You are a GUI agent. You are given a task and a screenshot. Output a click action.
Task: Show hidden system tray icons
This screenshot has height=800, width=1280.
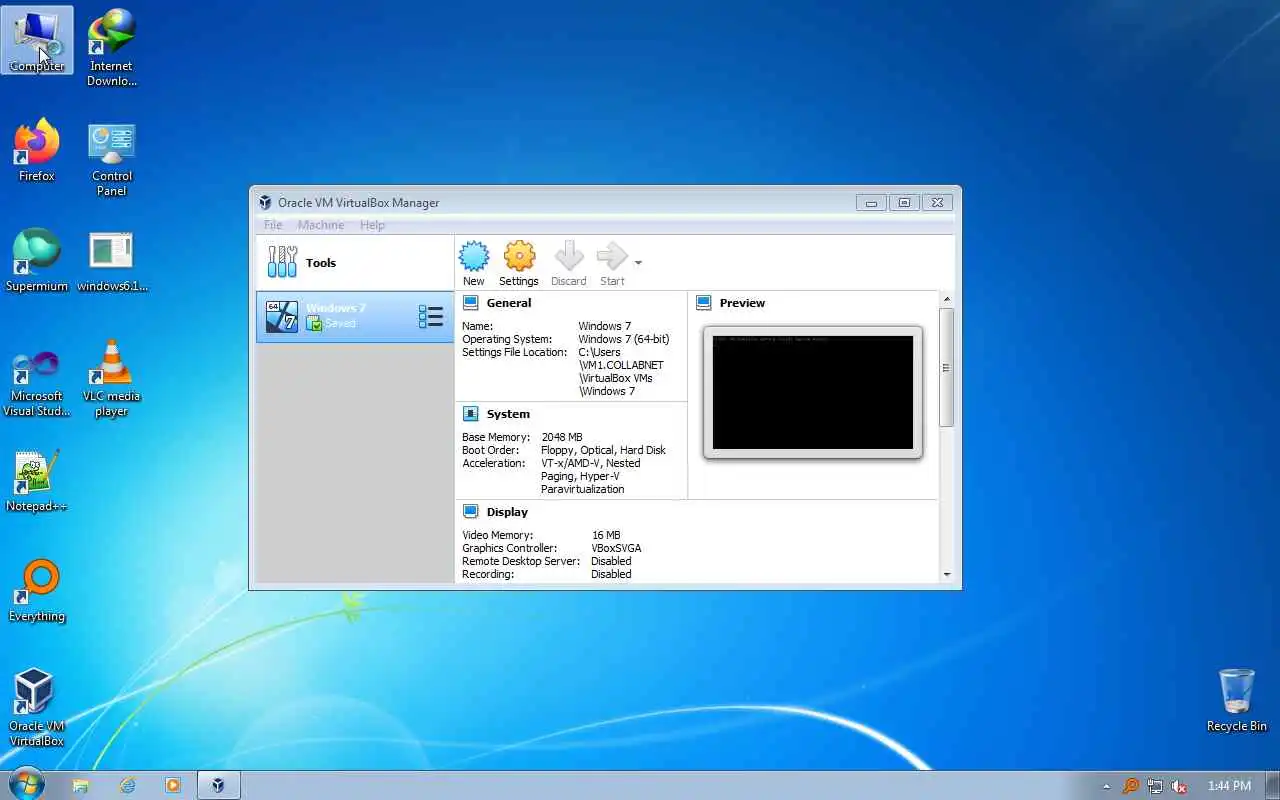pyautogui.click(x=1106, y=786)
